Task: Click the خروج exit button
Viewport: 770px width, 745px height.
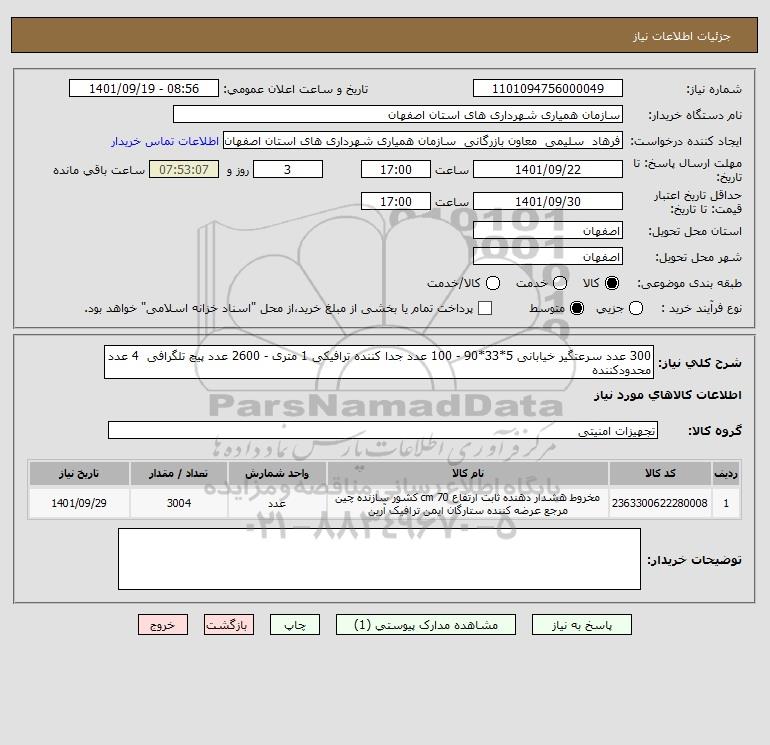Action: coord(163,625)
